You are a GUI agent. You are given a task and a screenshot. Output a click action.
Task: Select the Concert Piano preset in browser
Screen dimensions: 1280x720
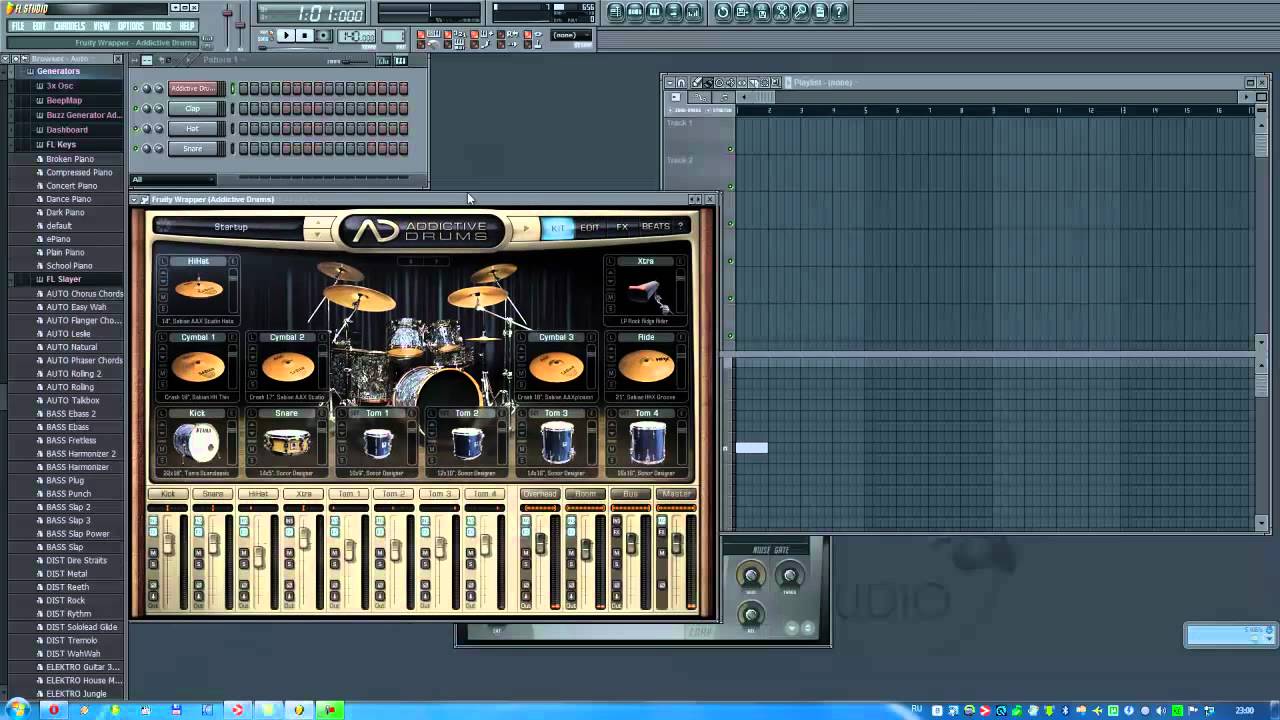pyautogui.click(x=71, y=186)
